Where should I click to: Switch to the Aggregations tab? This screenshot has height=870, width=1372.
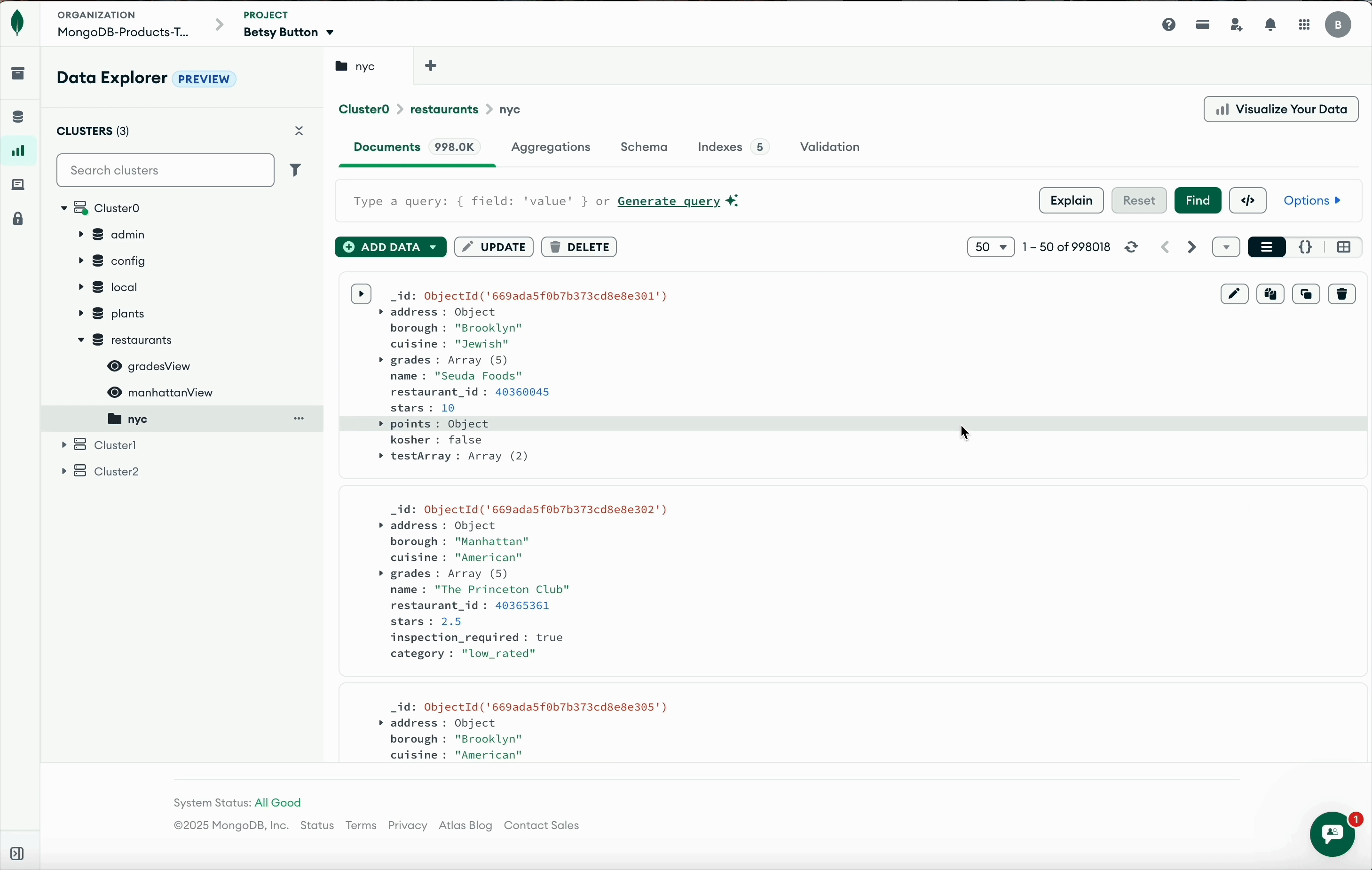(x=551, y=146)
